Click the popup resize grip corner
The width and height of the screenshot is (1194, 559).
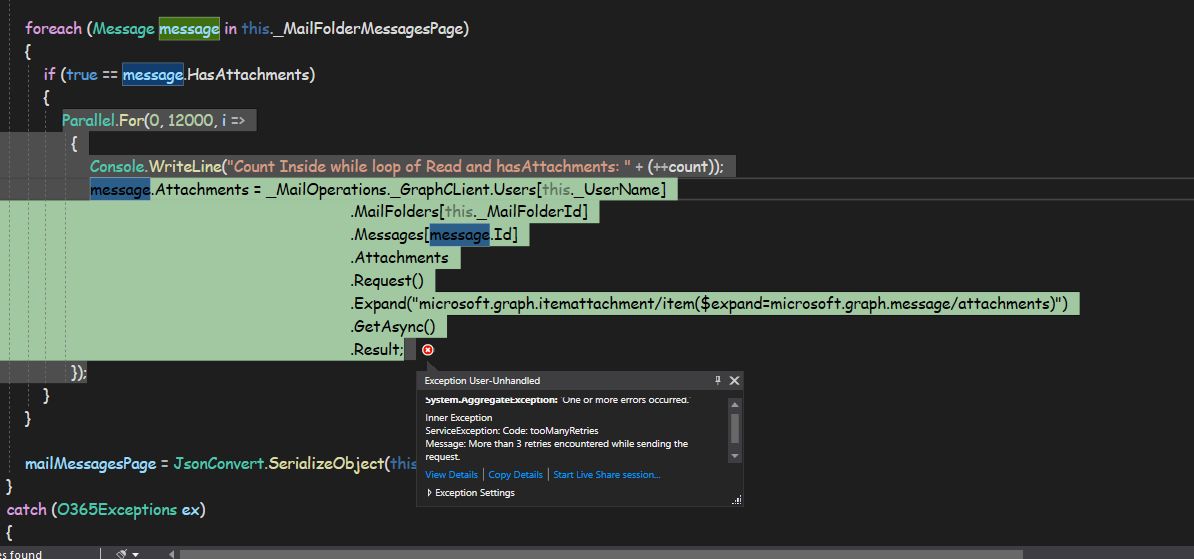click(x=736, y=500)
